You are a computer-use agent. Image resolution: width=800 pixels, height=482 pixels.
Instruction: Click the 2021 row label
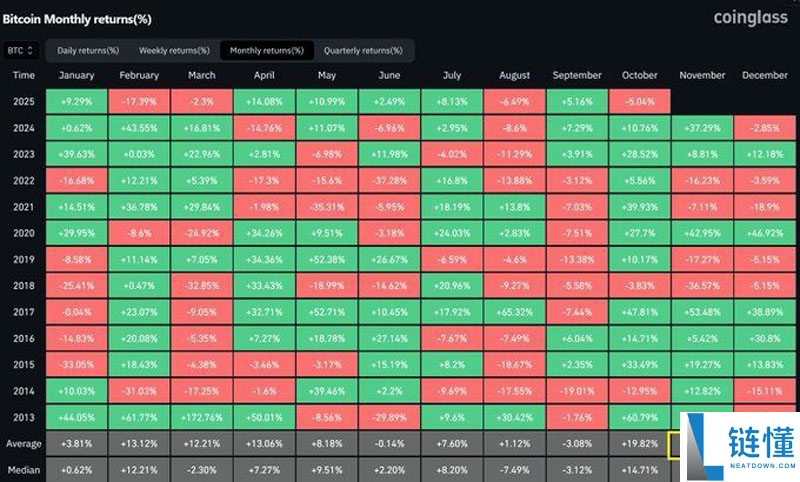click(23, 207)
